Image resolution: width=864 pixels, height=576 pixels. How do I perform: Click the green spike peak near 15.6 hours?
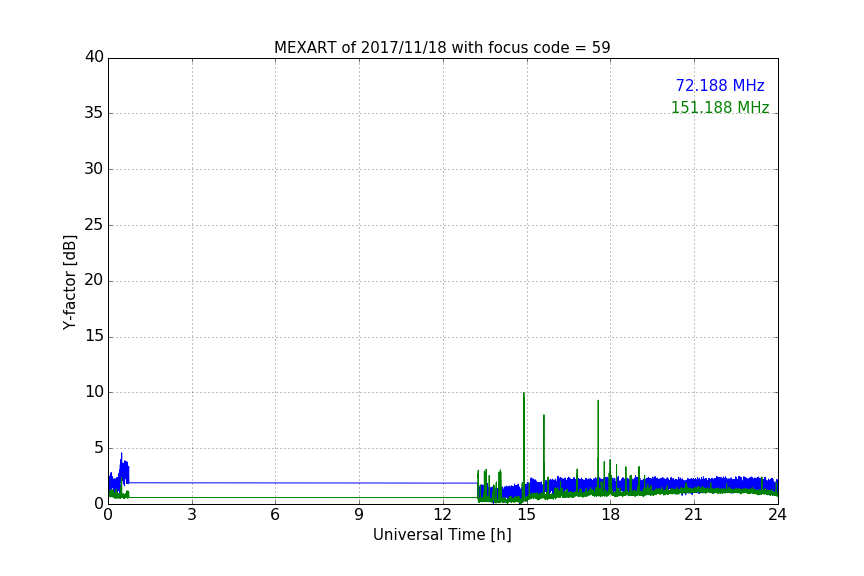point(544,416)
